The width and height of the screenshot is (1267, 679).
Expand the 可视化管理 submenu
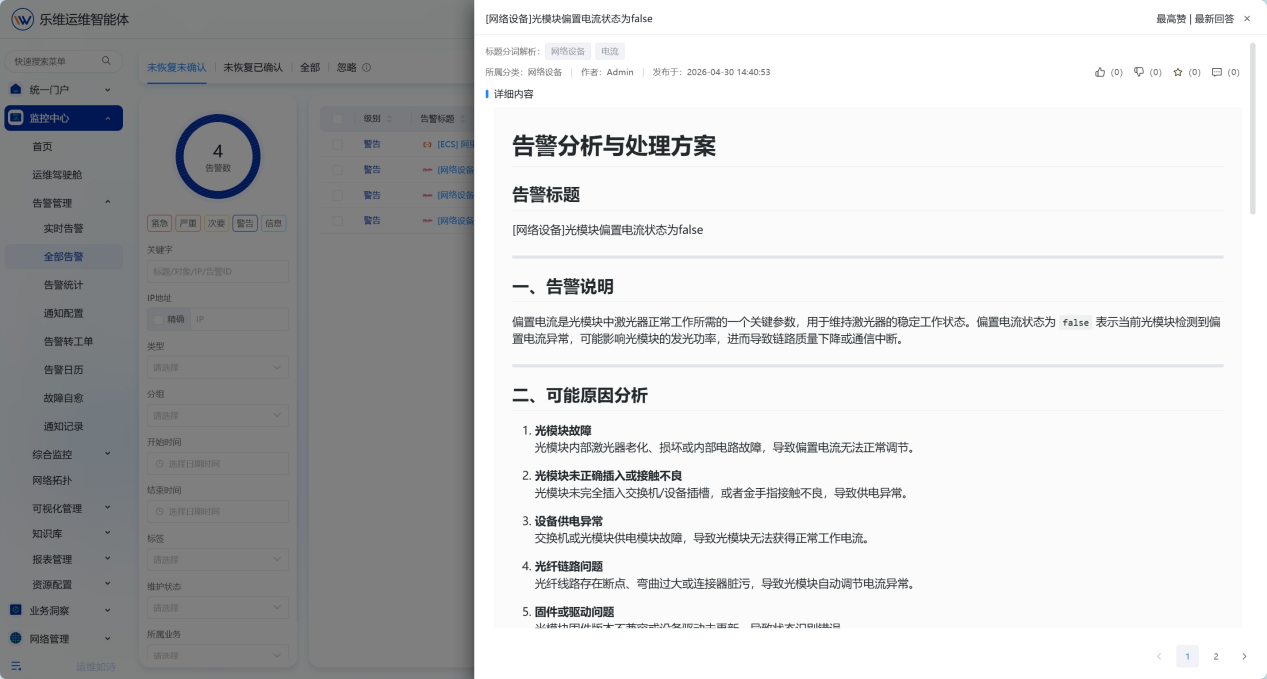[x=107, y=508]
